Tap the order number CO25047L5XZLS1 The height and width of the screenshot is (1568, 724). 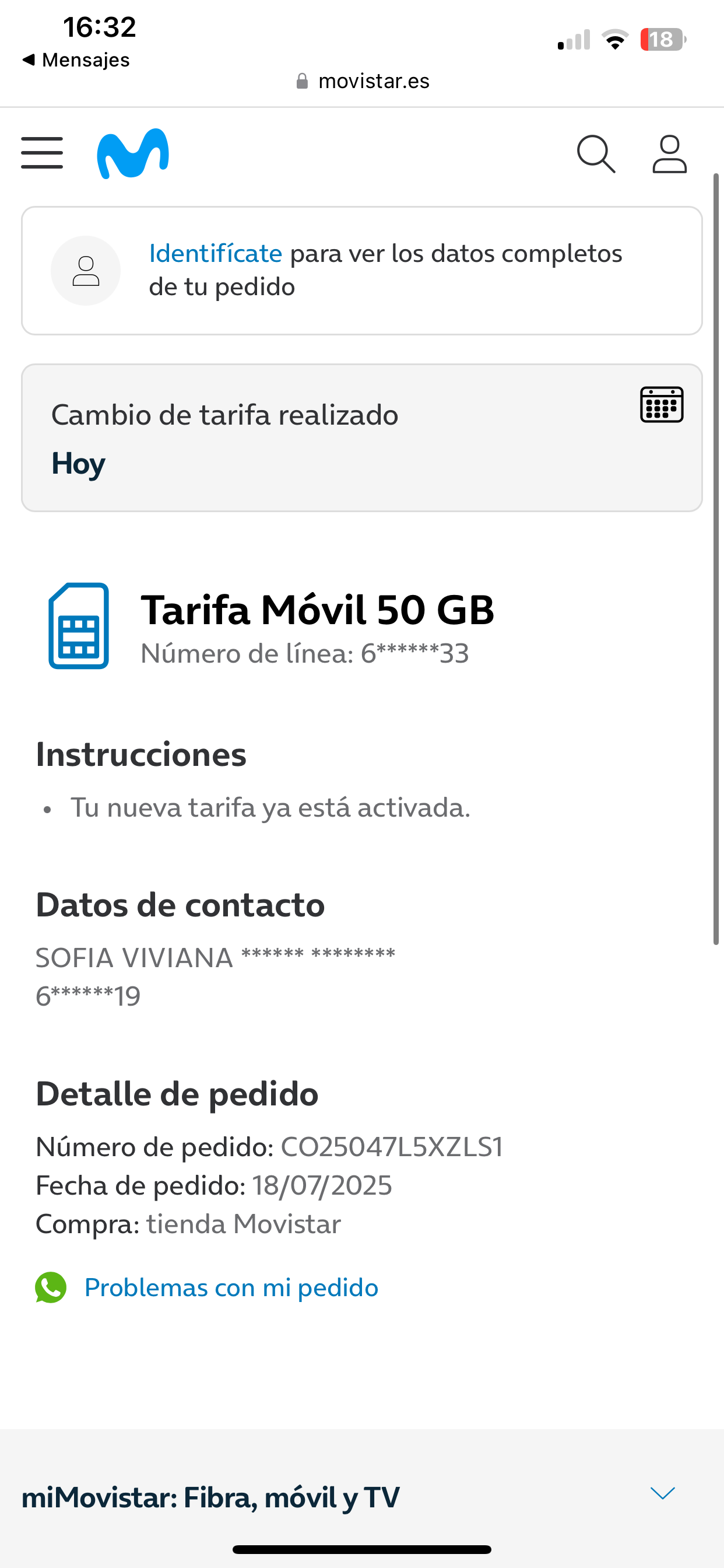tap(391, 1147)
